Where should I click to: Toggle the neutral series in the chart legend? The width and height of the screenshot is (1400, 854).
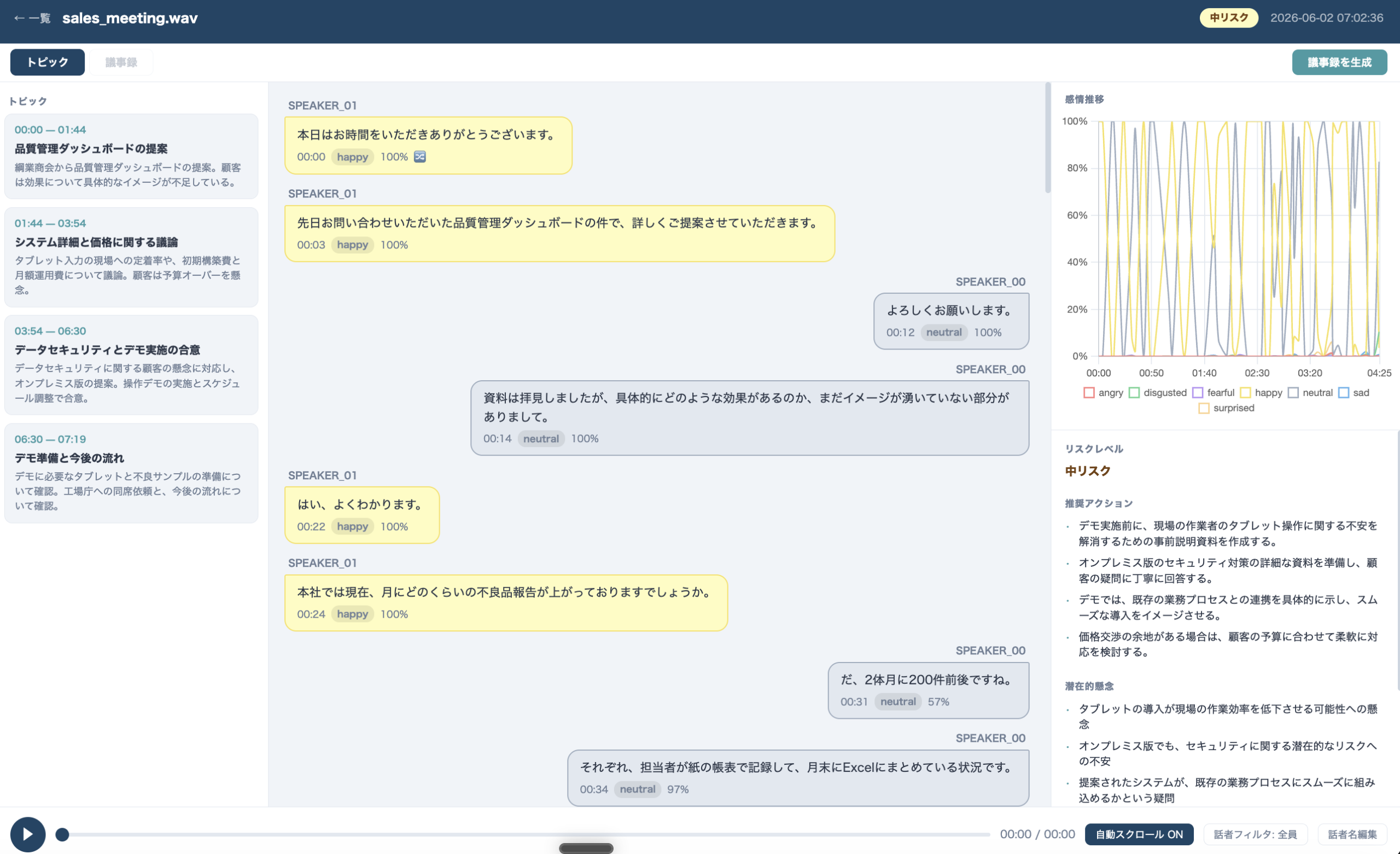1310,392
